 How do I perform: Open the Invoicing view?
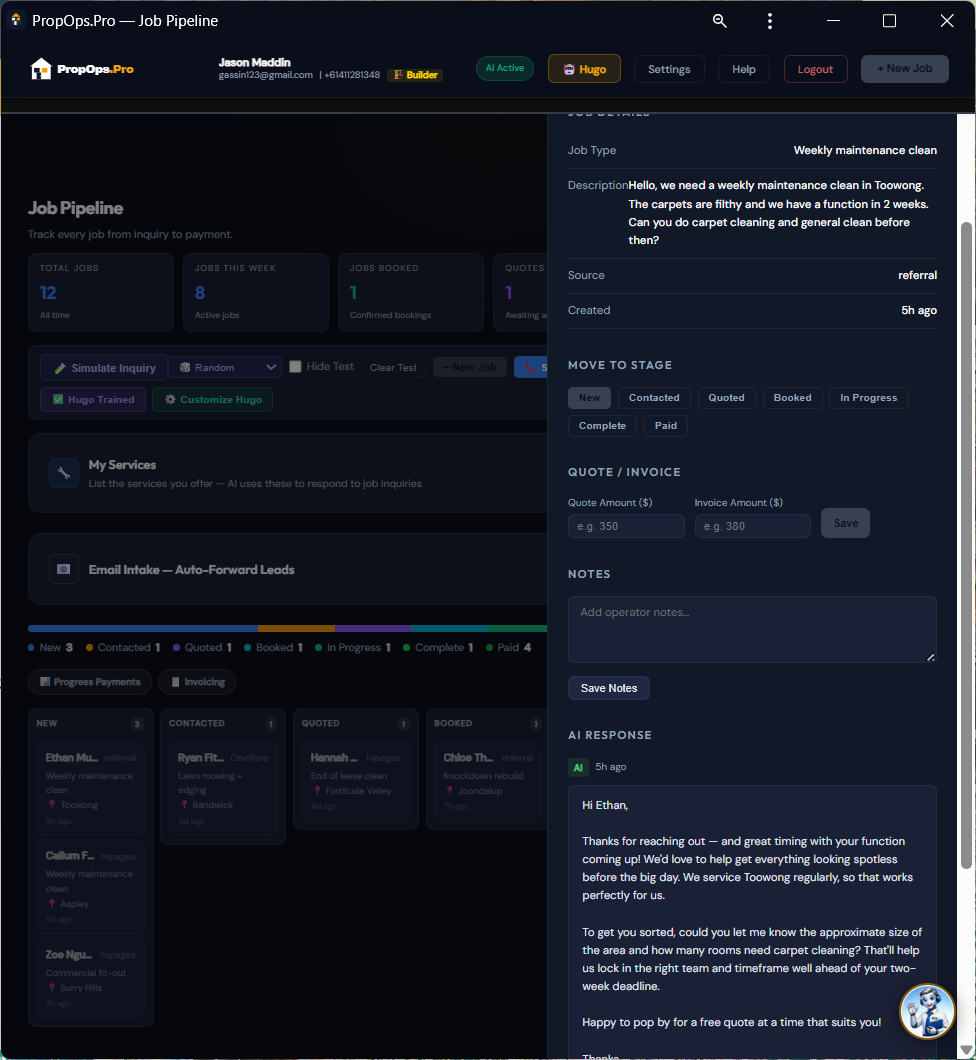point(197,682)
